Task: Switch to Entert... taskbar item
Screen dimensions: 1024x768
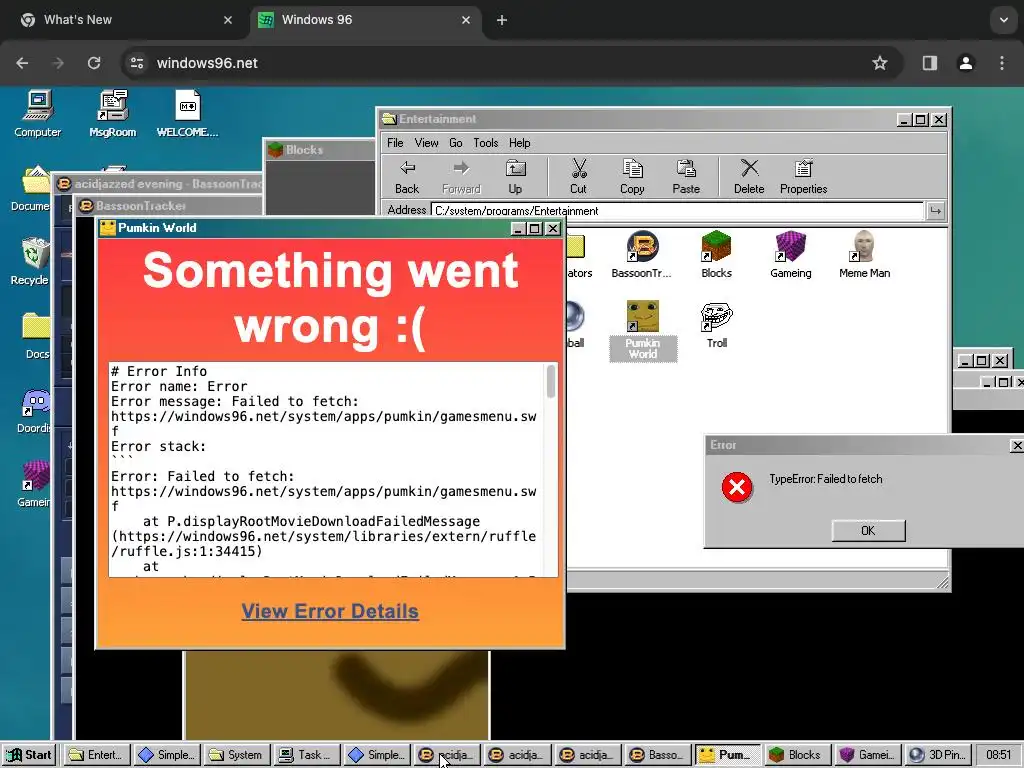Action: [x=97, y=755]
